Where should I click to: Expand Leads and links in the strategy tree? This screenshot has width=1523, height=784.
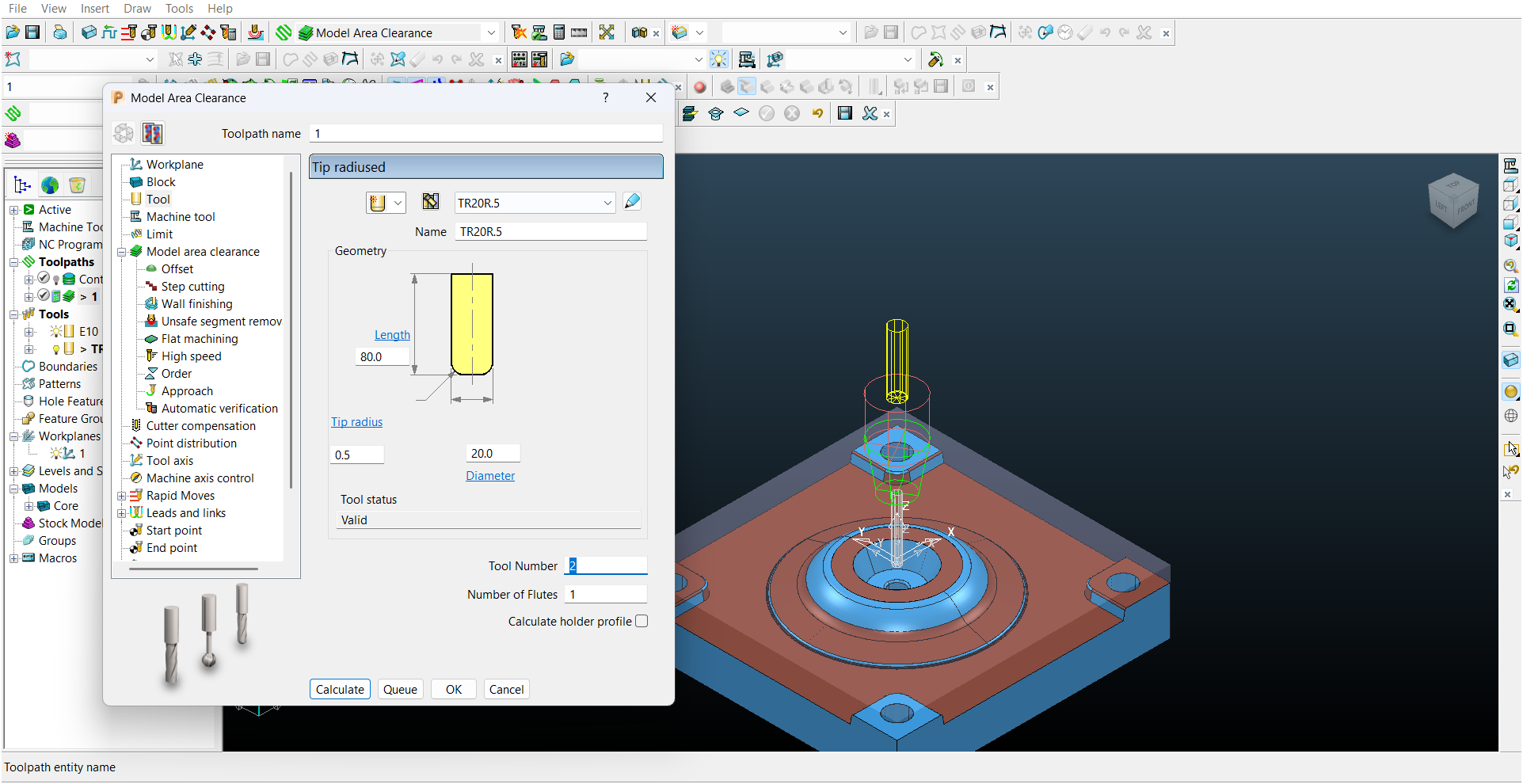coord(122,513)
